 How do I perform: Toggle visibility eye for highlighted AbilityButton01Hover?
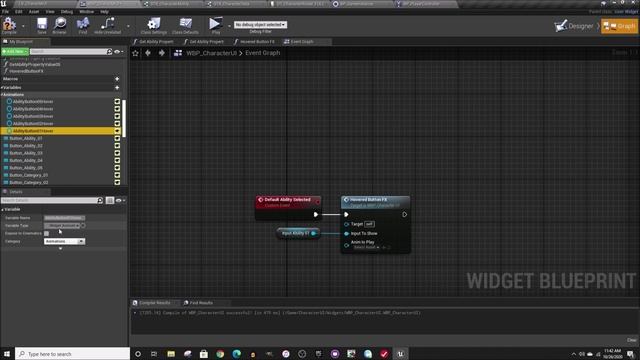pos(117,131)
